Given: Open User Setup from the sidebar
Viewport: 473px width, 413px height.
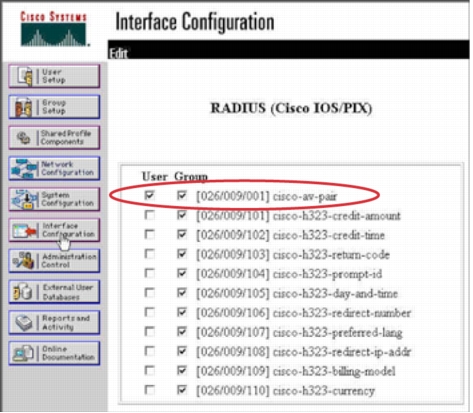Looking at the screenshot, I should coord(54,76).
